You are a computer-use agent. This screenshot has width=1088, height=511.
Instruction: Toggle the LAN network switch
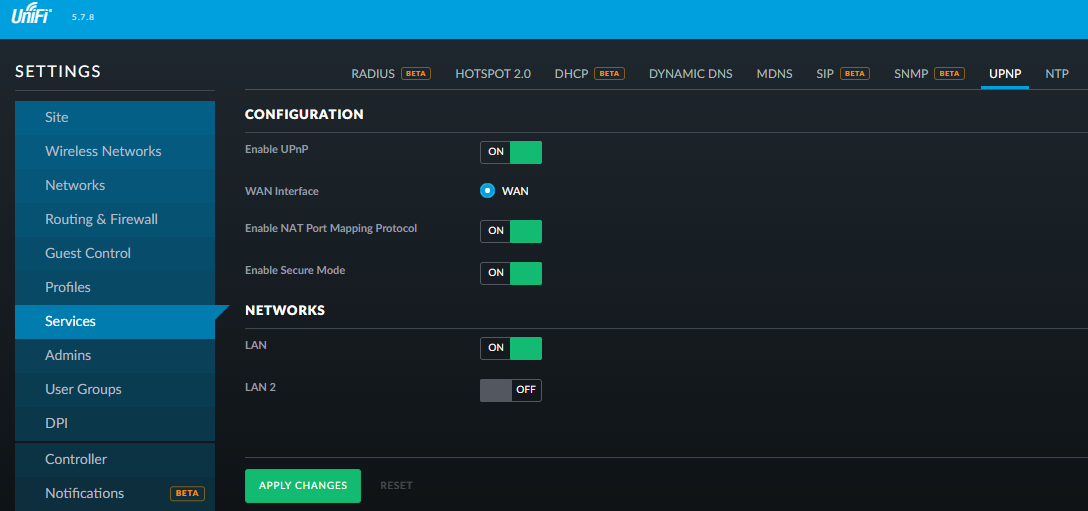pyautogui.click(x=511, y=348)
